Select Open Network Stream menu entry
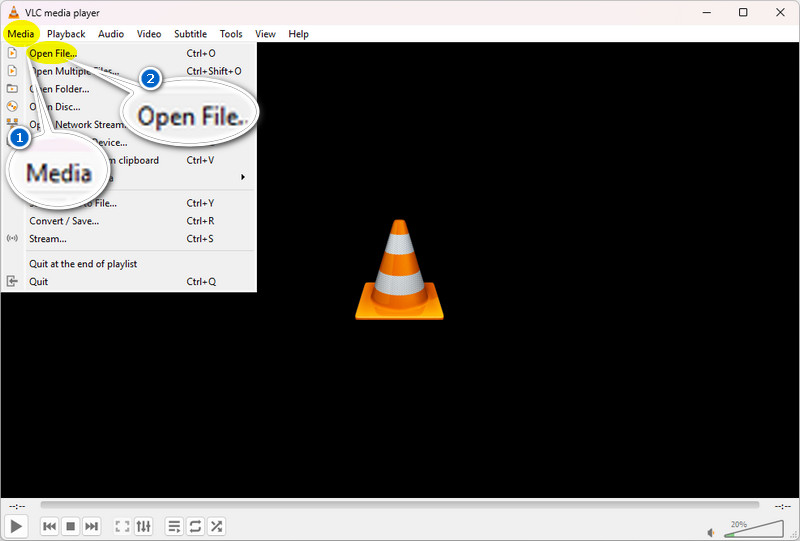 129,125
